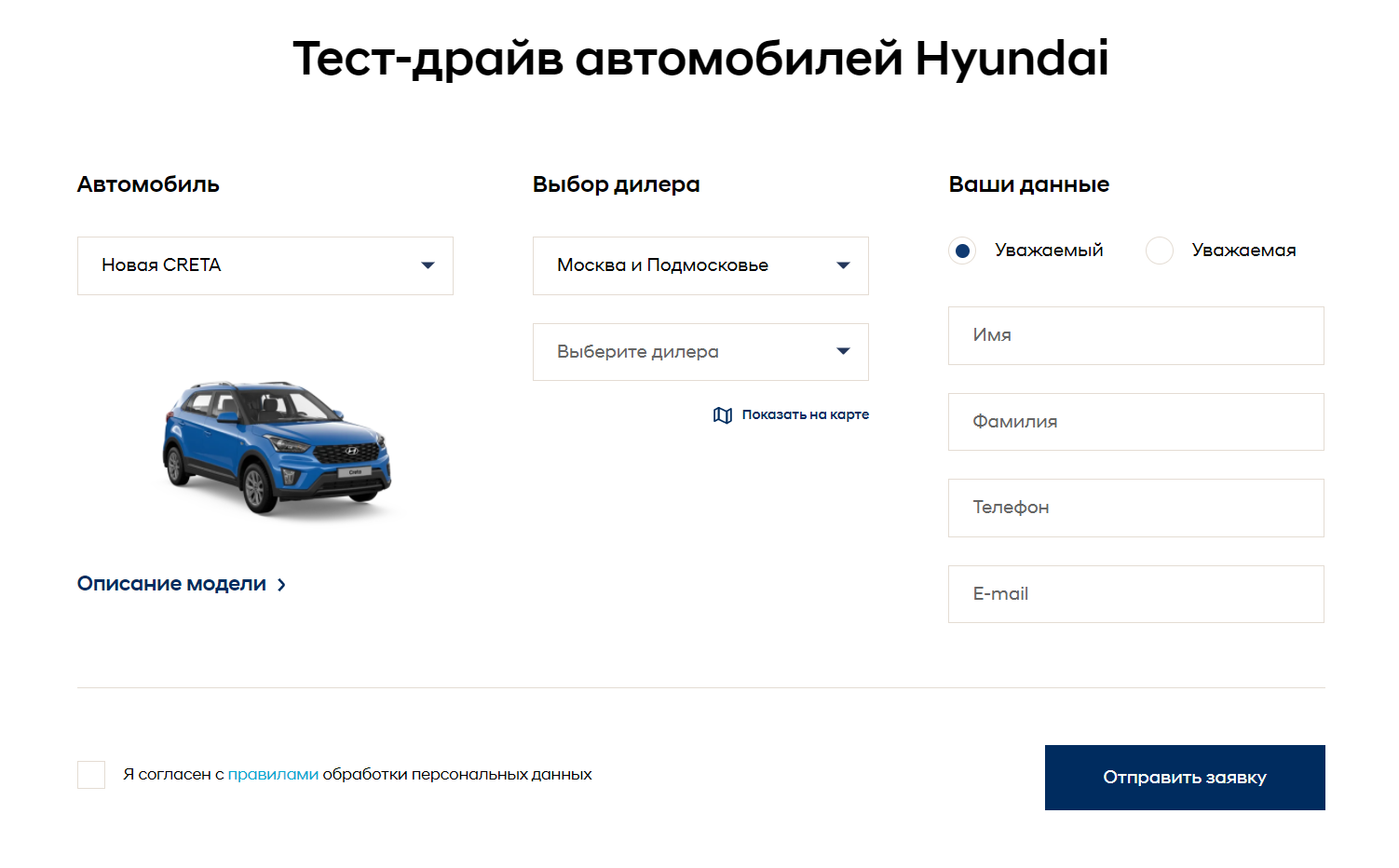Screen dimensions: 1399x868
Task: Select the Уважаемая radio button
Action: click(1159, 251)
